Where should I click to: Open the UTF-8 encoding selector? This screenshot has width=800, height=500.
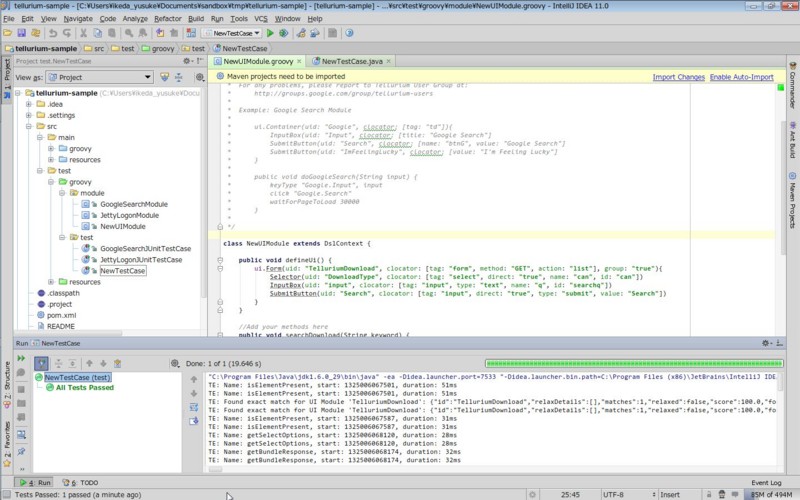[628, 494]
